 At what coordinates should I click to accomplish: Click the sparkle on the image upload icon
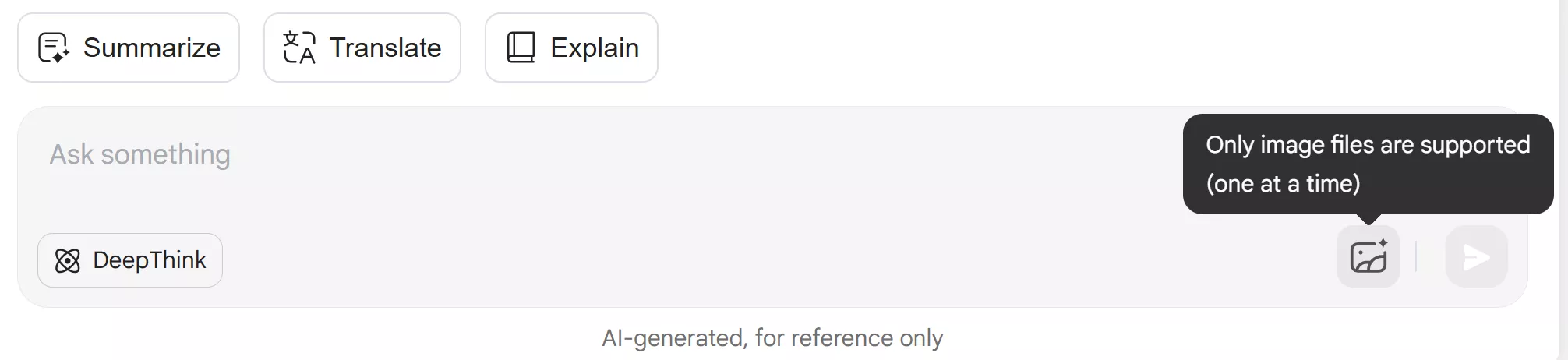(x=1383, y=243)
